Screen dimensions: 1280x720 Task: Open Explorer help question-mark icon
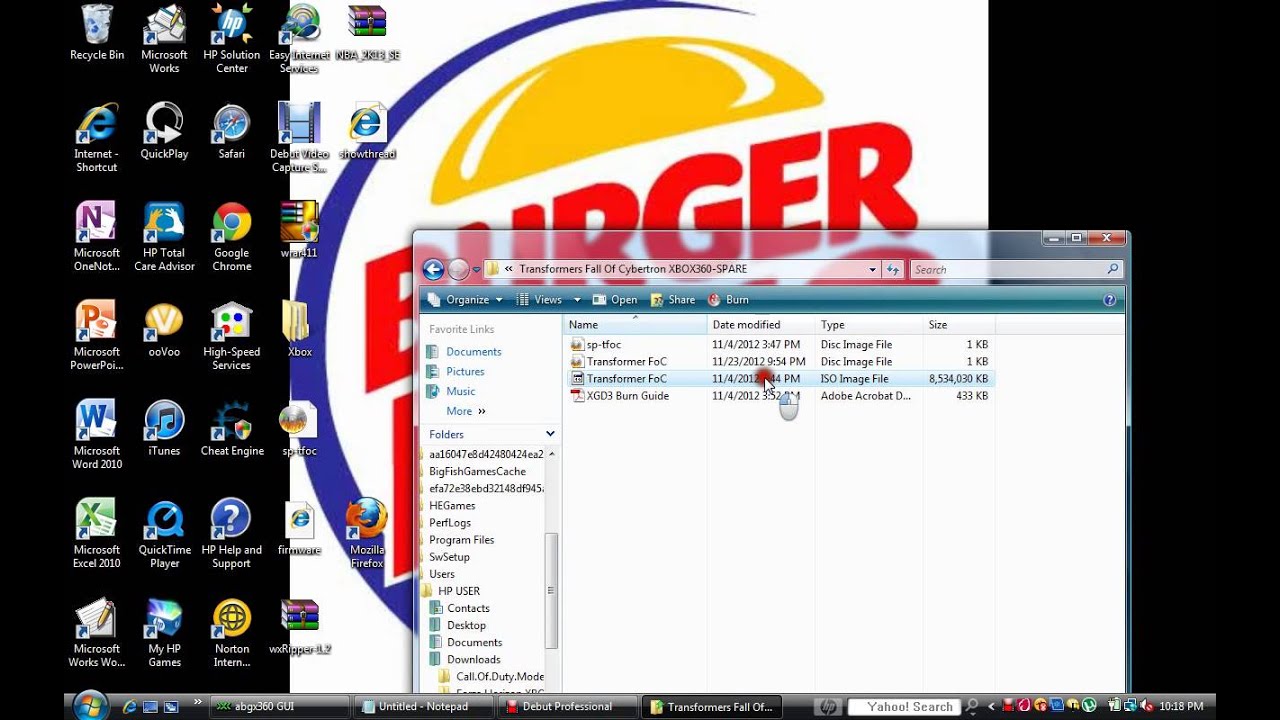point(1109,300)
